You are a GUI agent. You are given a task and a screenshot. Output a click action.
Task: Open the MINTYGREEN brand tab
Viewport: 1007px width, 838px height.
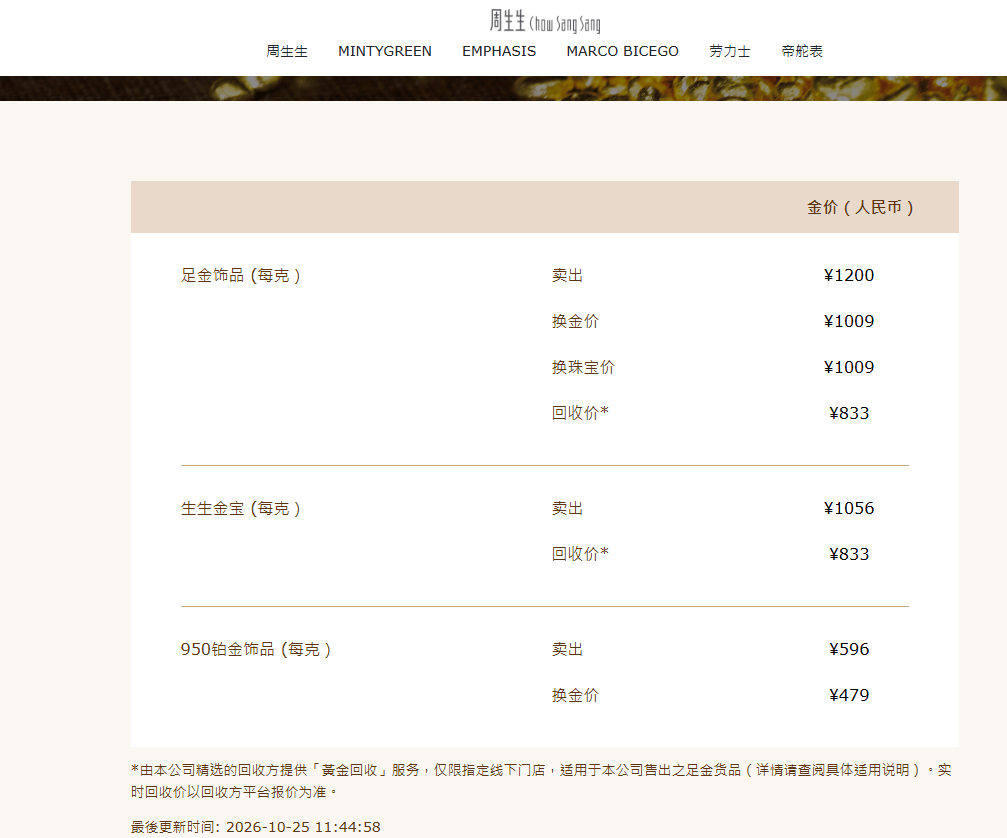pyautogui.click(x=385, y=51)
